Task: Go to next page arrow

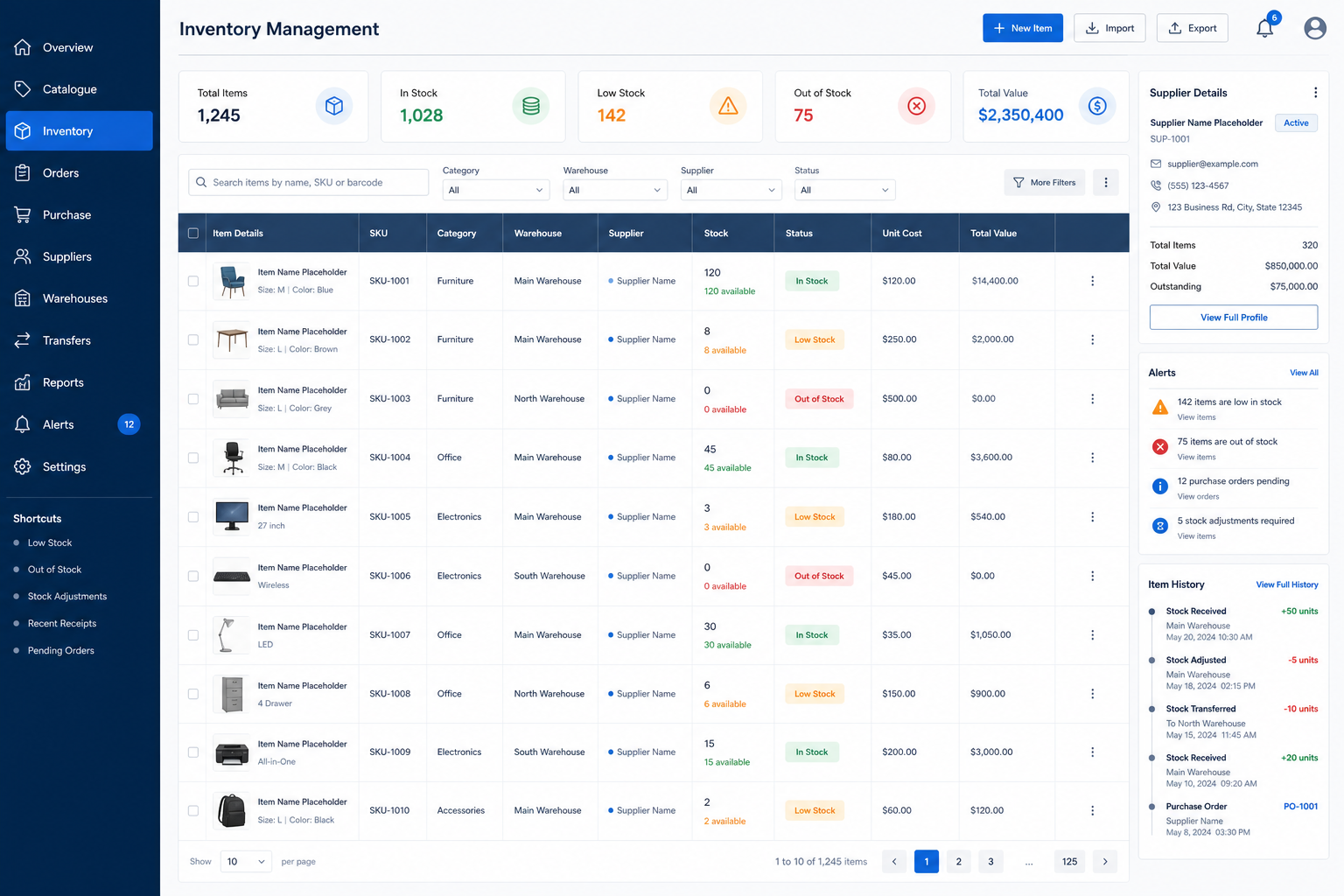Action: pyautogui.click(x=1105, y=862)
